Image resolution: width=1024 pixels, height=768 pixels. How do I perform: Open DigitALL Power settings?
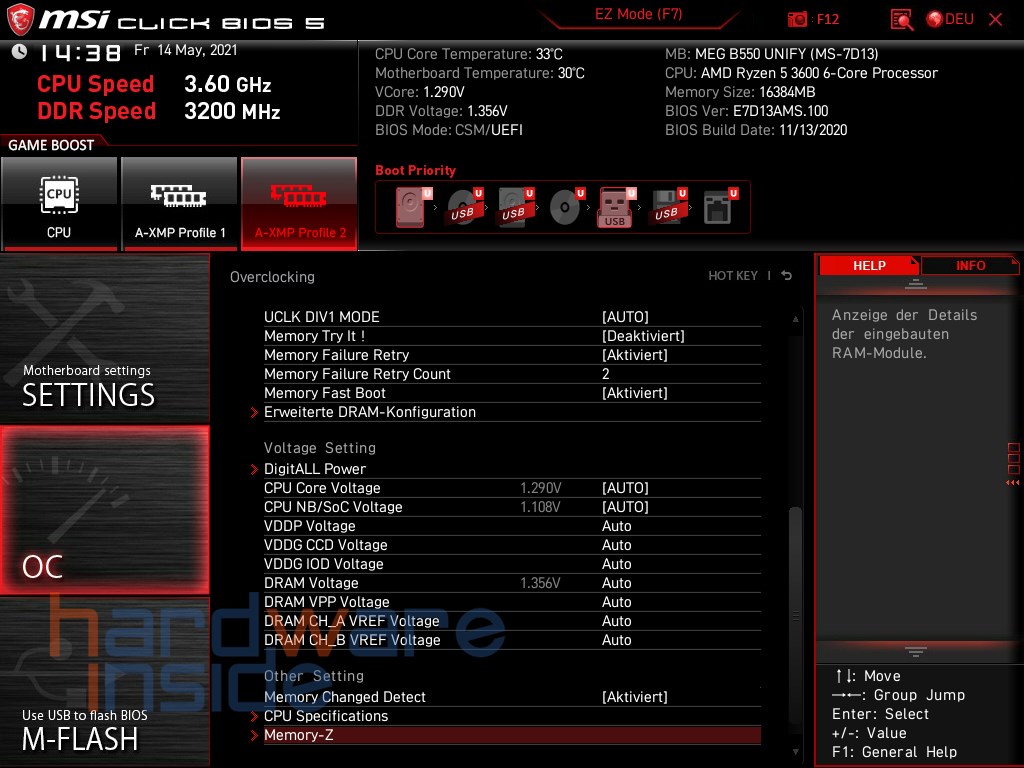pos(315,469)
